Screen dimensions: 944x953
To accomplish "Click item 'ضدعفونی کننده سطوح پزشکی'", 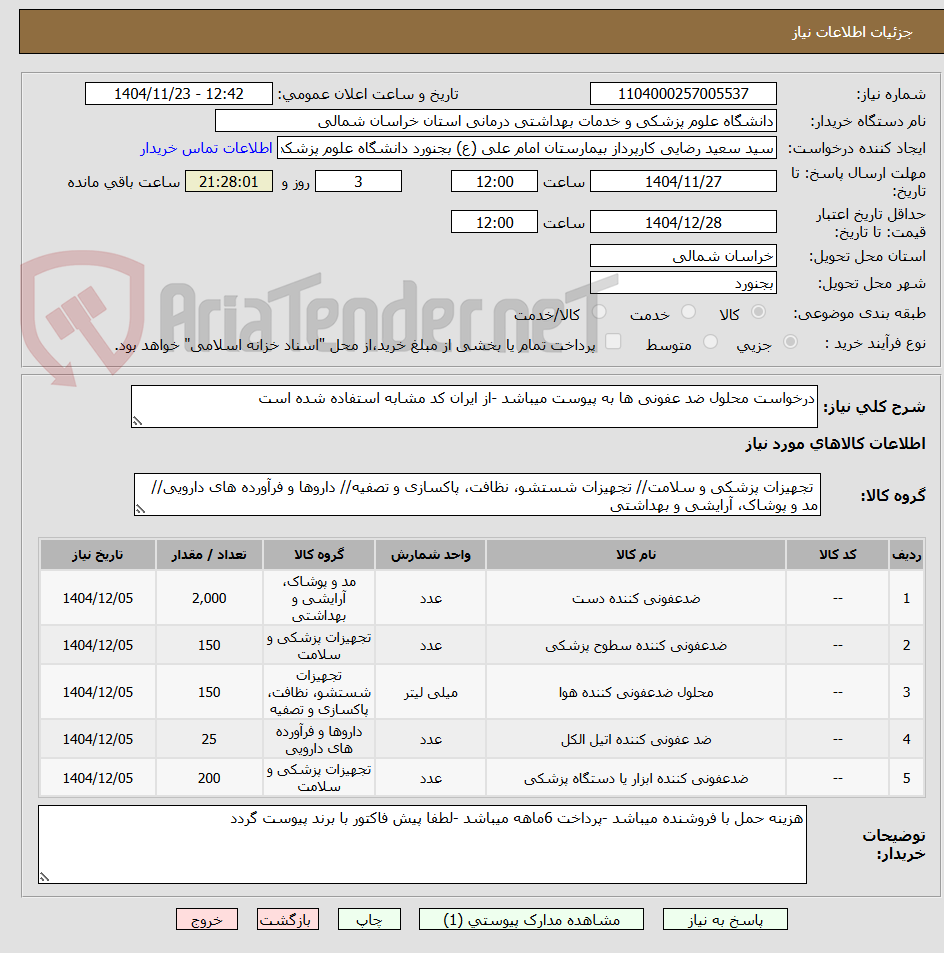I will (636, 645).
